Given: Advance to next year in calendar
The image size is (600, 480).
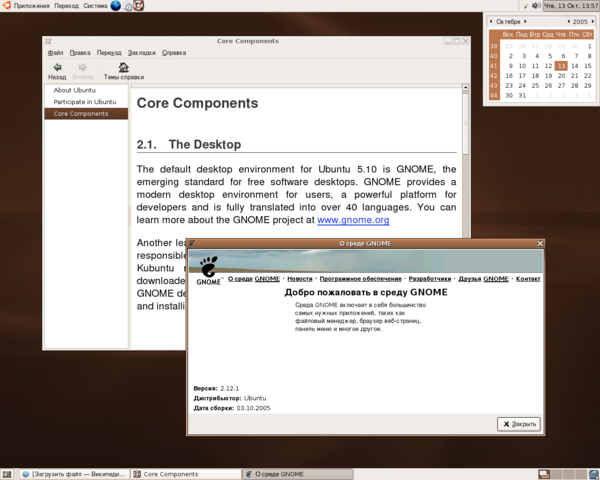Looking at the screenshot, I should (x=592, y=21).
